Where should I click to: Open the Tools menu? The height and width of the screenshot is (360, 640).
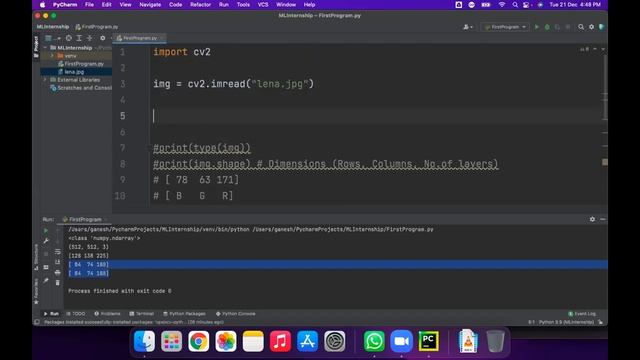coord(243,5)
